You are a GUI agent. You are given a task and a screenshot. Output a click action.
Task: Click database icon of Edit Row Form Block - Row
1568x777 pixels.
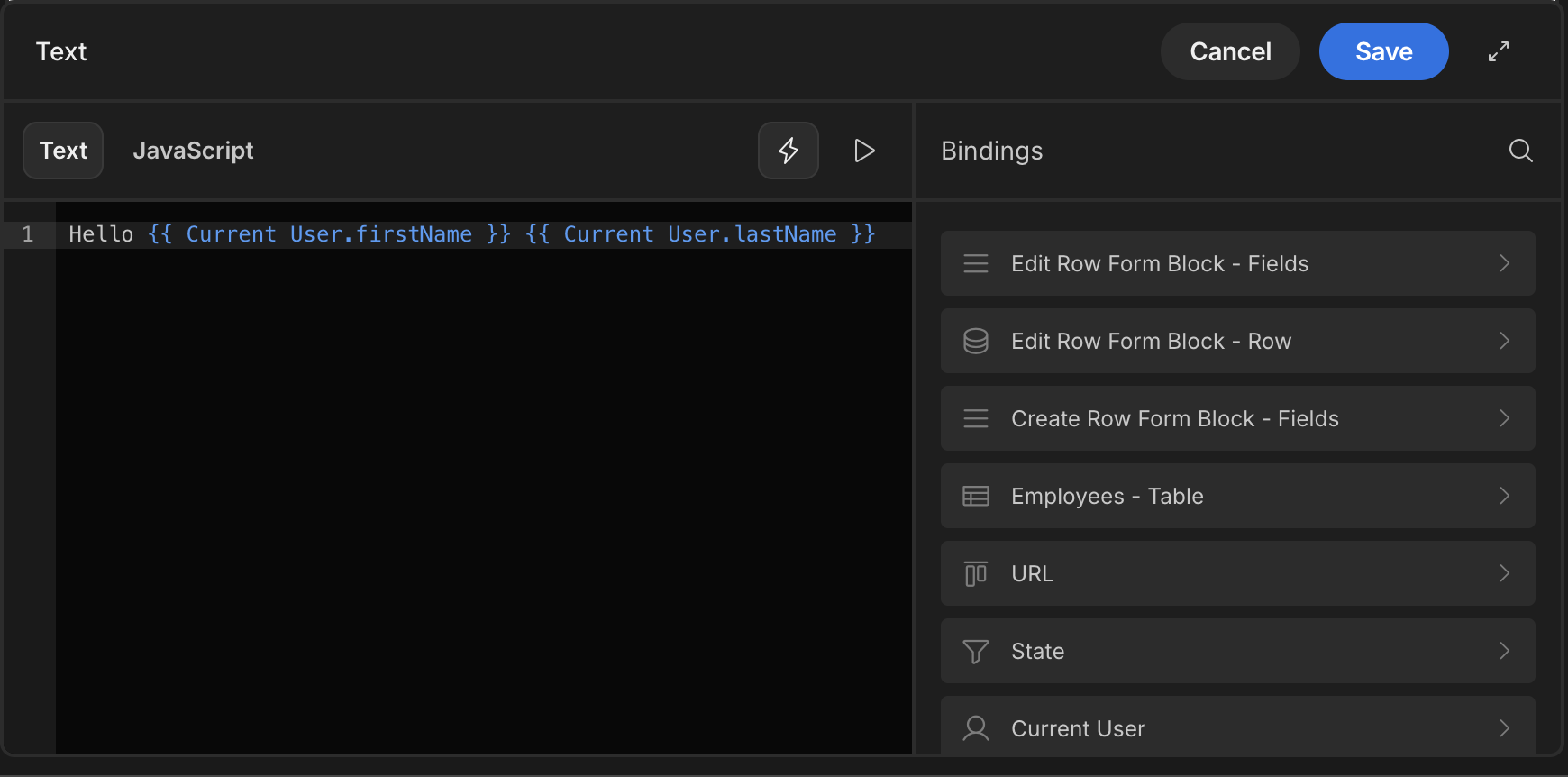tap(976, 341)
